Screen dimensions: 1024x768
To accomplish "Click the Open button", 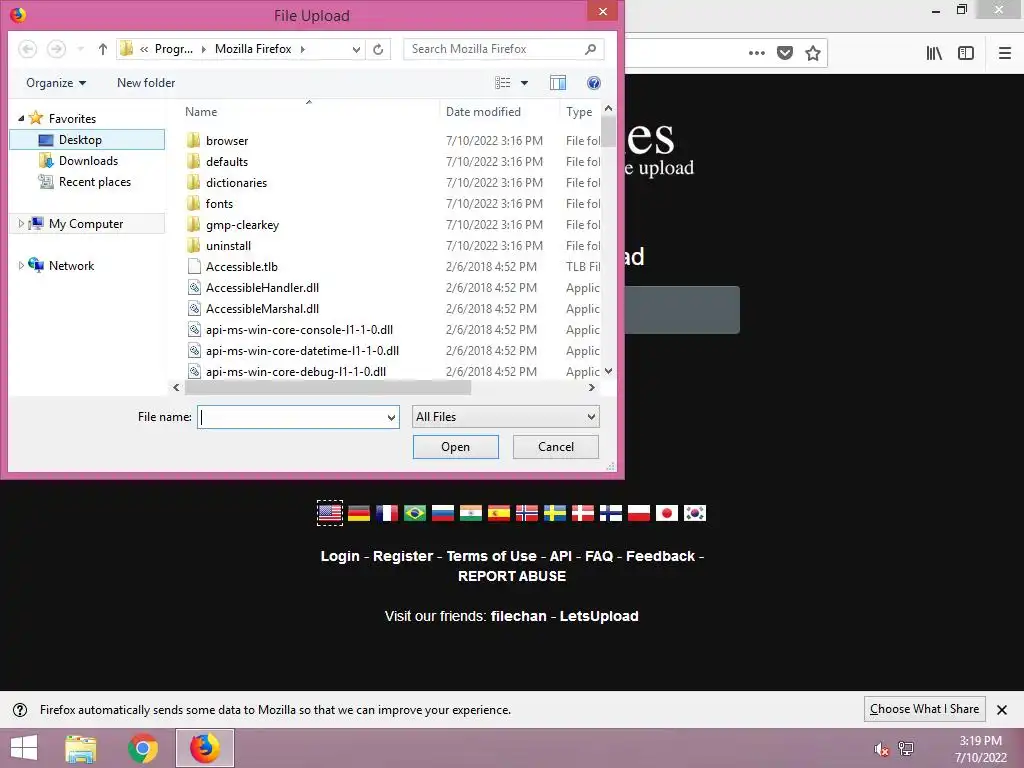I will click(x=456, y=447).
